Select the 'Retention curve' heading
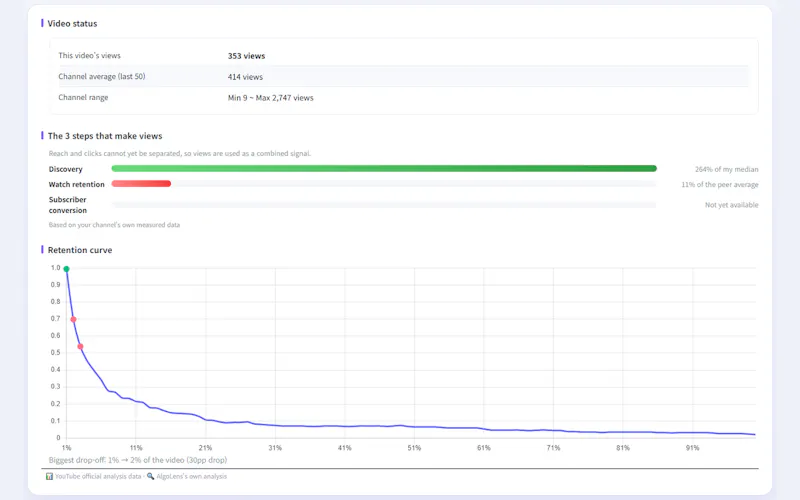This screenshot has height=500, width=800. click(80, 250)
